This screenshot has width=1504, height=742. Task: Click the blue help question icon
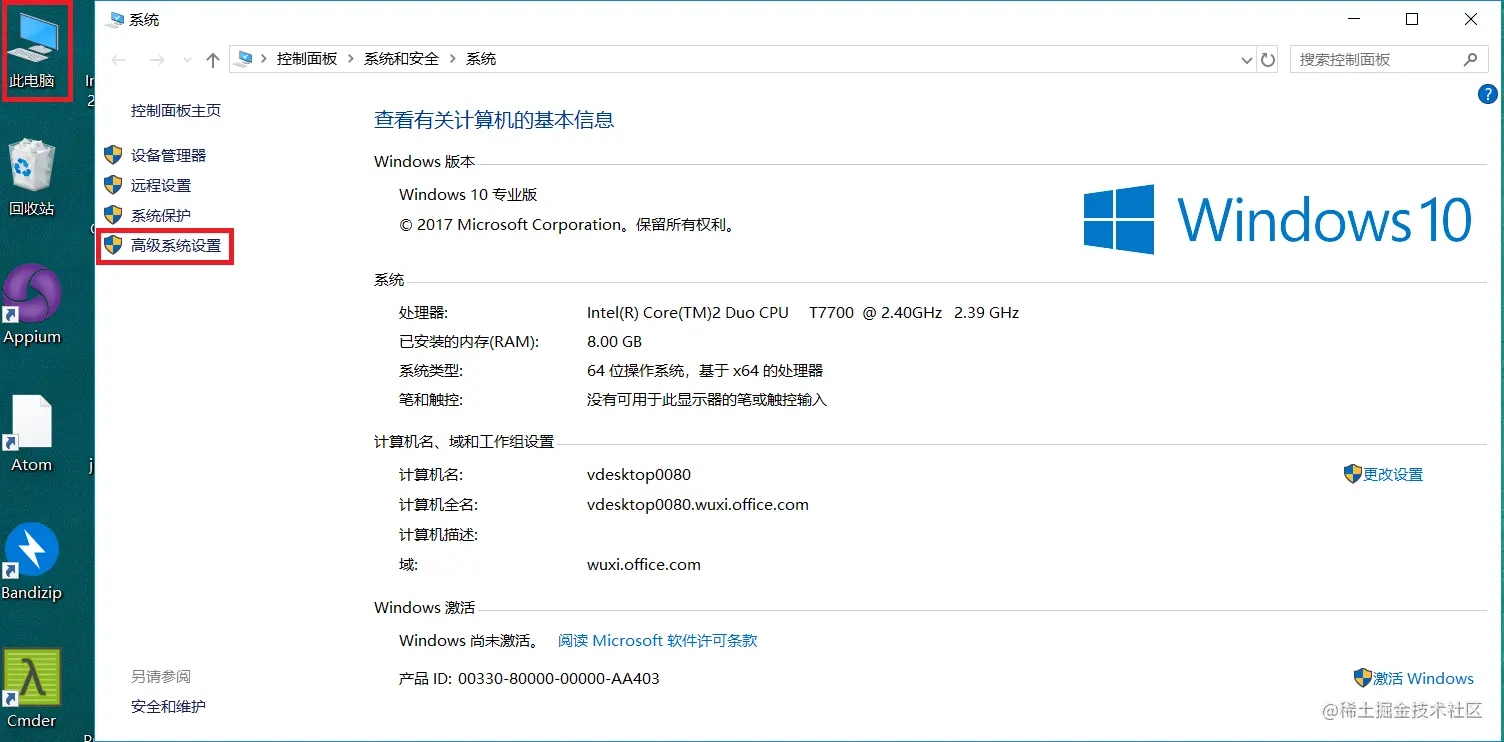tap(1487, 94)
